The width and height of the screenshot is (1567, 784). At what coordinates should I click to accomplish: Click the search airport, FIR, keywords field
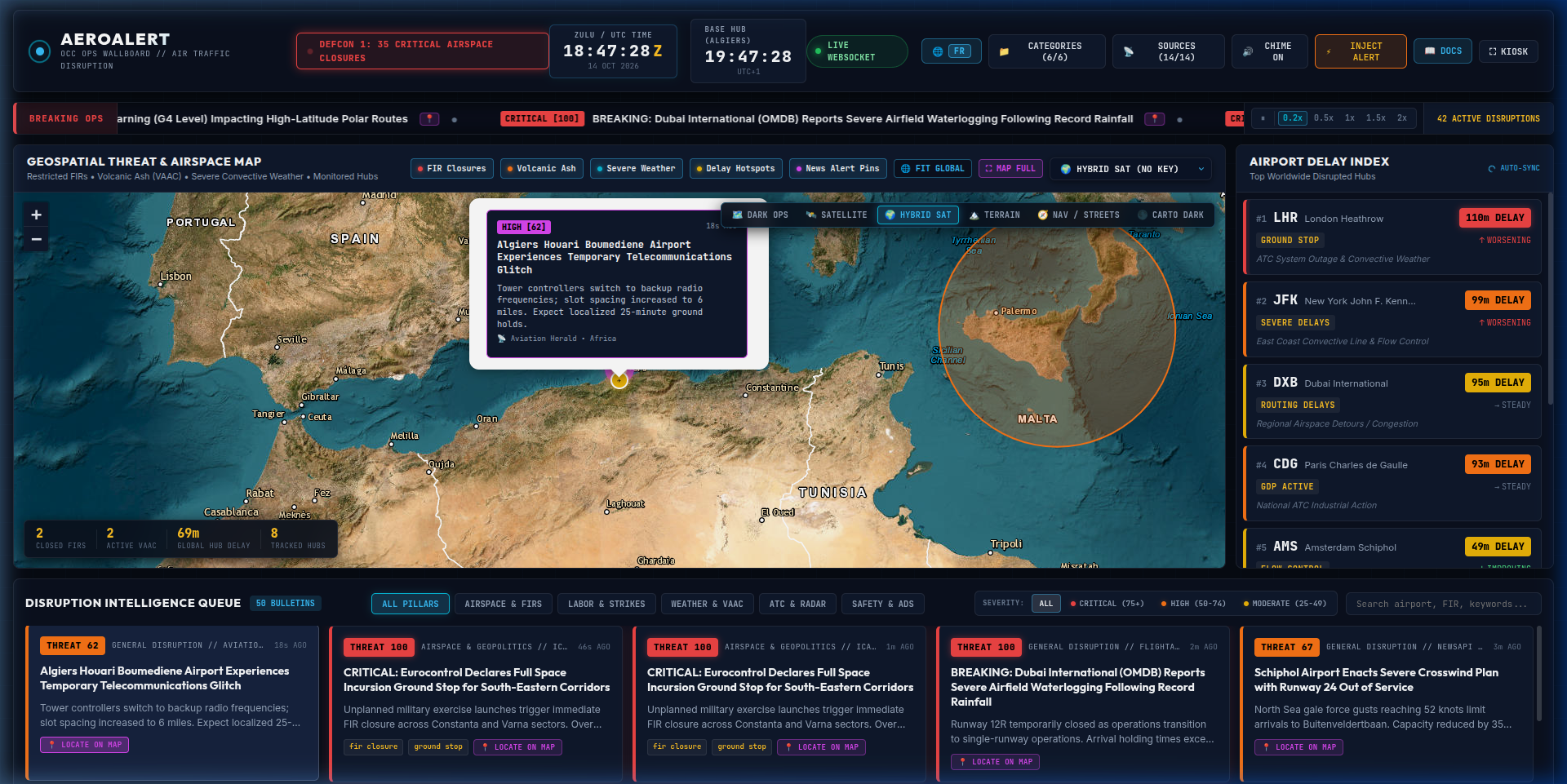1443,605
